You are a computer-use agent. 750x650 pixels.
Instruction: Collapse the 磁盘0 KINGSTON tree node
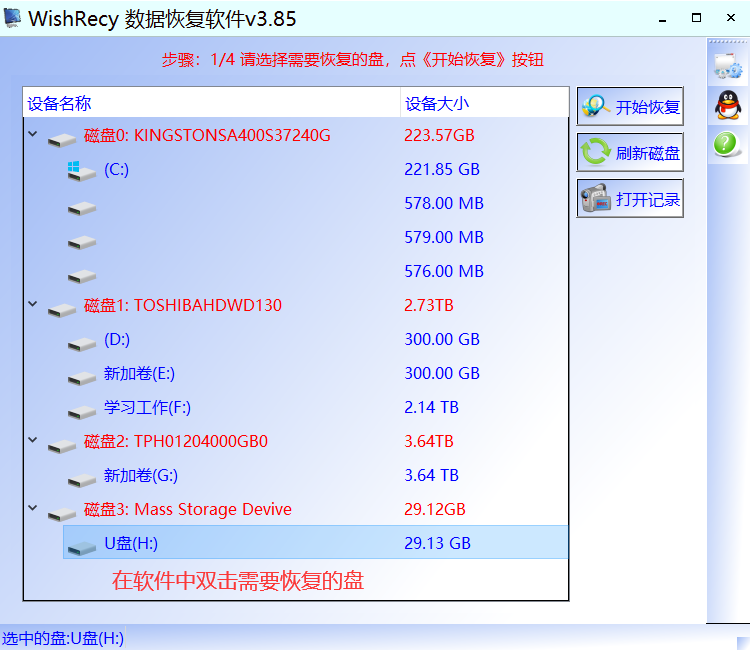[x=33, y=134]
